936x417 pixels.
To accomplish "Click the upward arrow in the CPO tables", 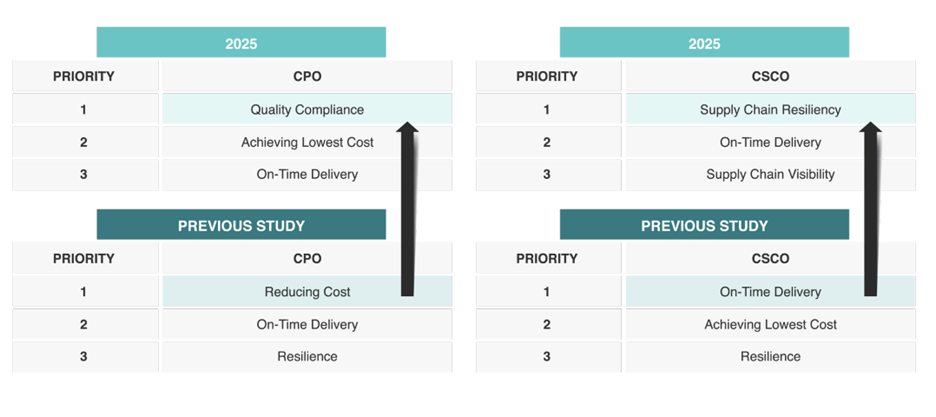I will [407, 210].
